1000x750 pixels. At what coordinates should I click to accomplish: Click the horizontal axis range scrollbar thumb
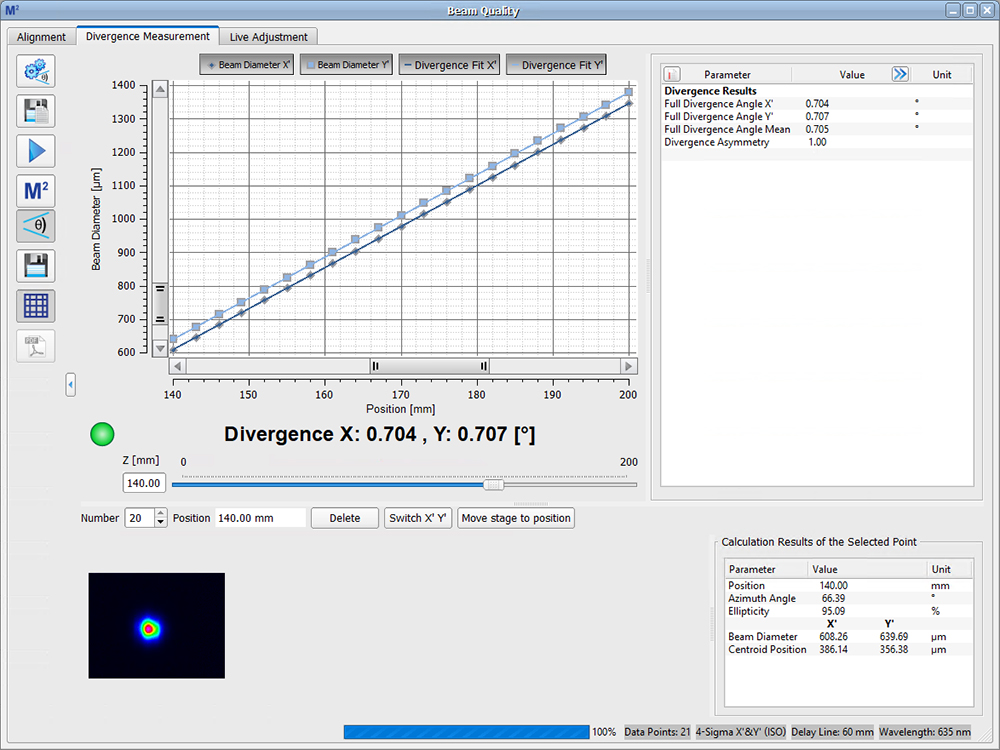pos(430,366)
